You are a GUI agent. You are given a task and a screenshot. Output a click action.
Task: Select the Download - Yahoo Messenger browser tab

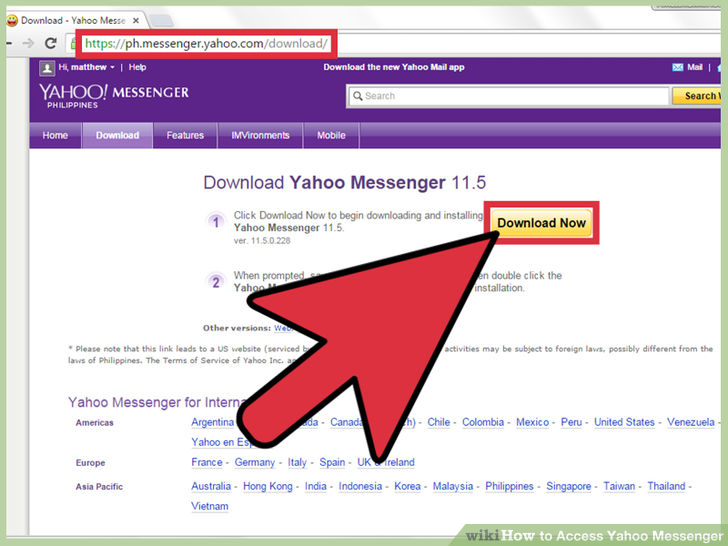[74, 20]
